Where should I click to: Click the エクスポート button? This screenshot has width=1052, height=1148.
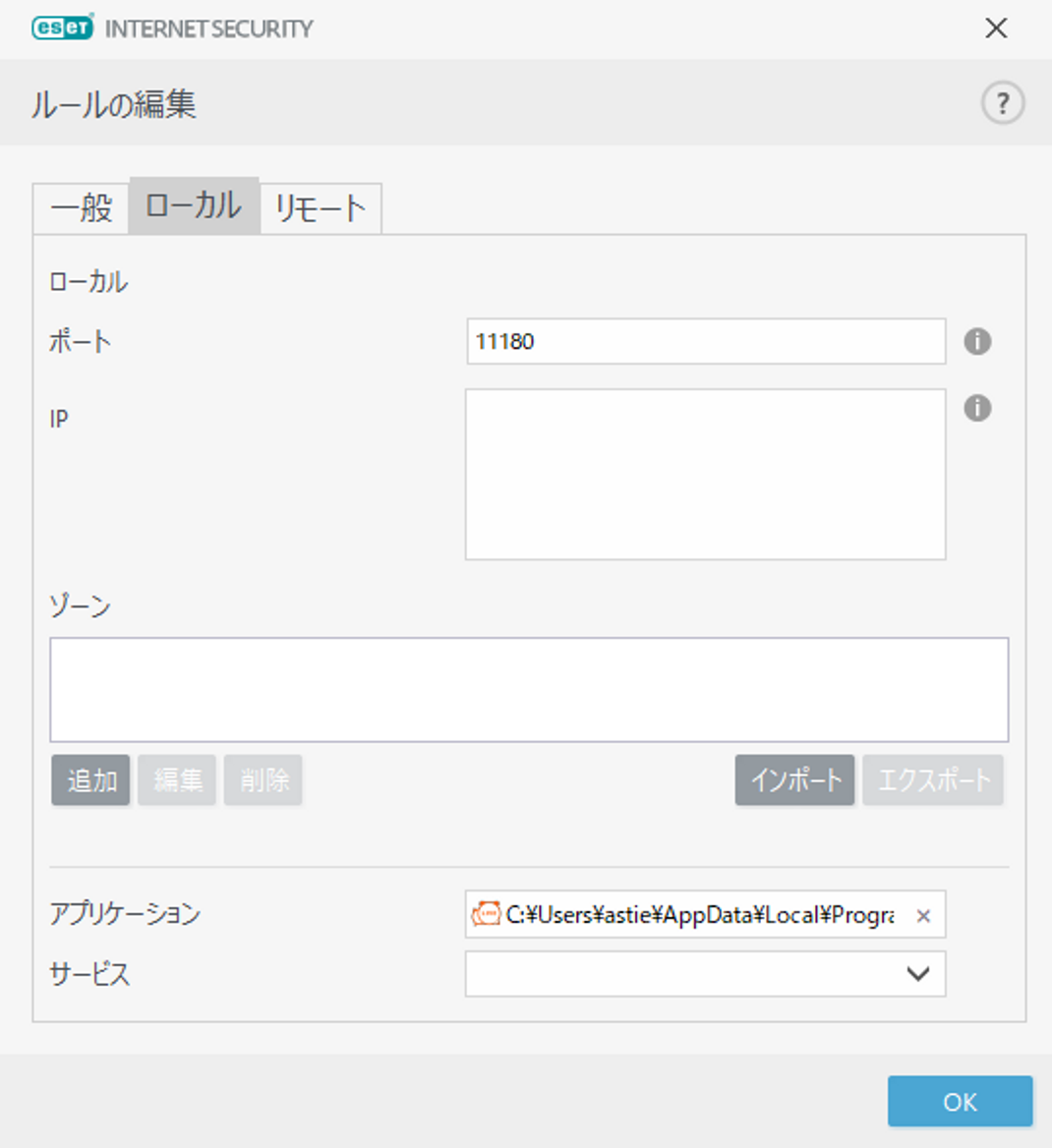pos(932,780)
